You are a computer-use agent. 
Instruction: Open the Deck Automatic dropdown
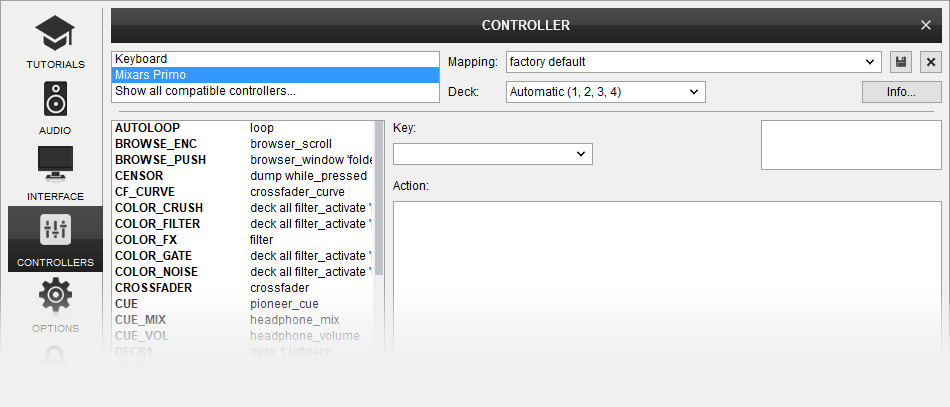pyautogui.click(x=605, y=92)
